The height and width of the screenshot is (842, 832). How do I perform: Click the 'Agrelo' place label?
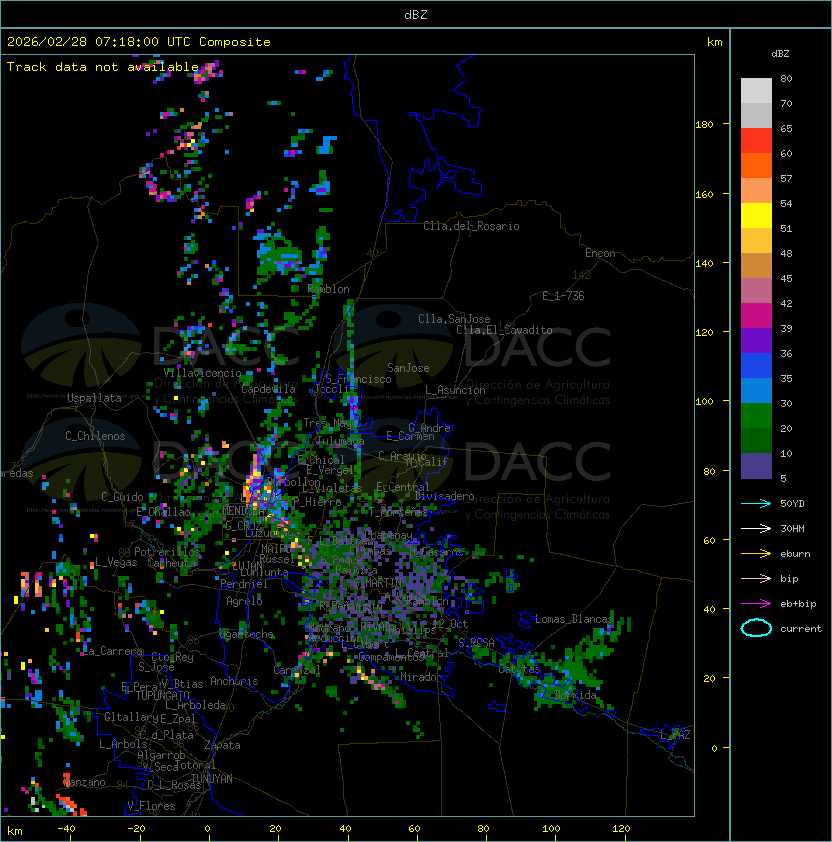pos(244,601)
